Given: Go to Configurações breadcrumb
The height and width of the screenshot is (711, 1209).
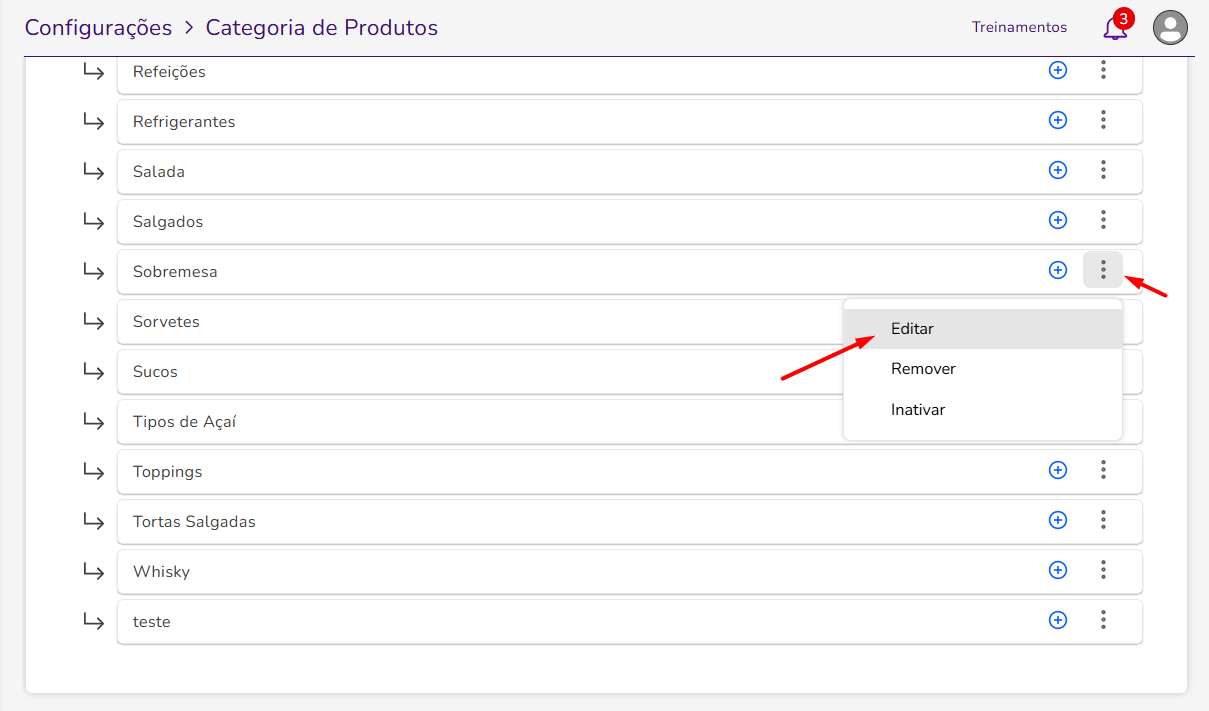Looking at the screenshot, I should coord(98,28).
